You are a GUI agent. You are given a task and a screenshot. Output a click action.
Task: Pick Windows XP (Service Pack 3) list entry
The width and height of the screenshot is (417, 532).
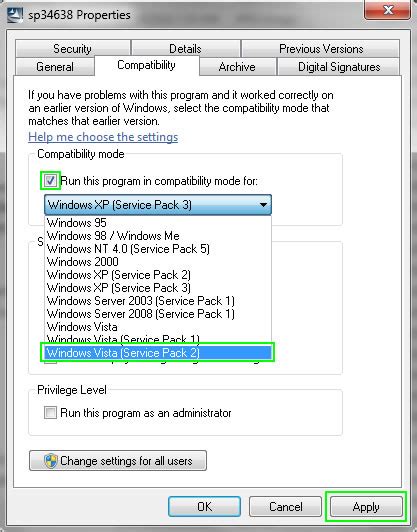click(x=158, y=288)
